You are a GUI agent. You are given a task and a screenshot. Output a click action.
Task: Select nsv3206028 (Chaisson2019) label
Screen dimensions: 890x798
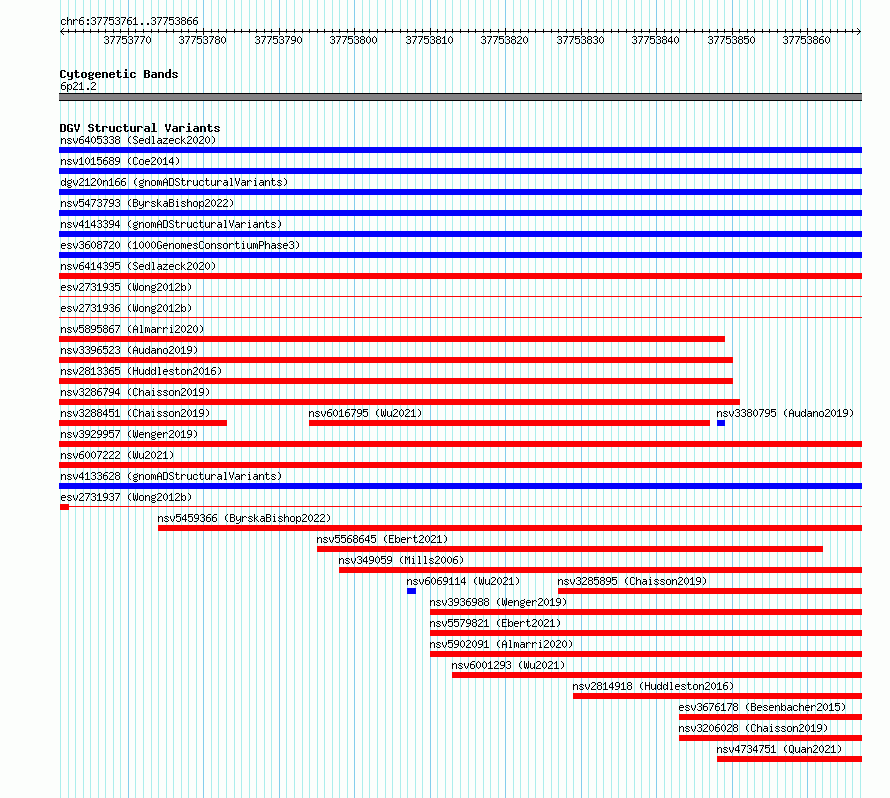tap(753, 728)
